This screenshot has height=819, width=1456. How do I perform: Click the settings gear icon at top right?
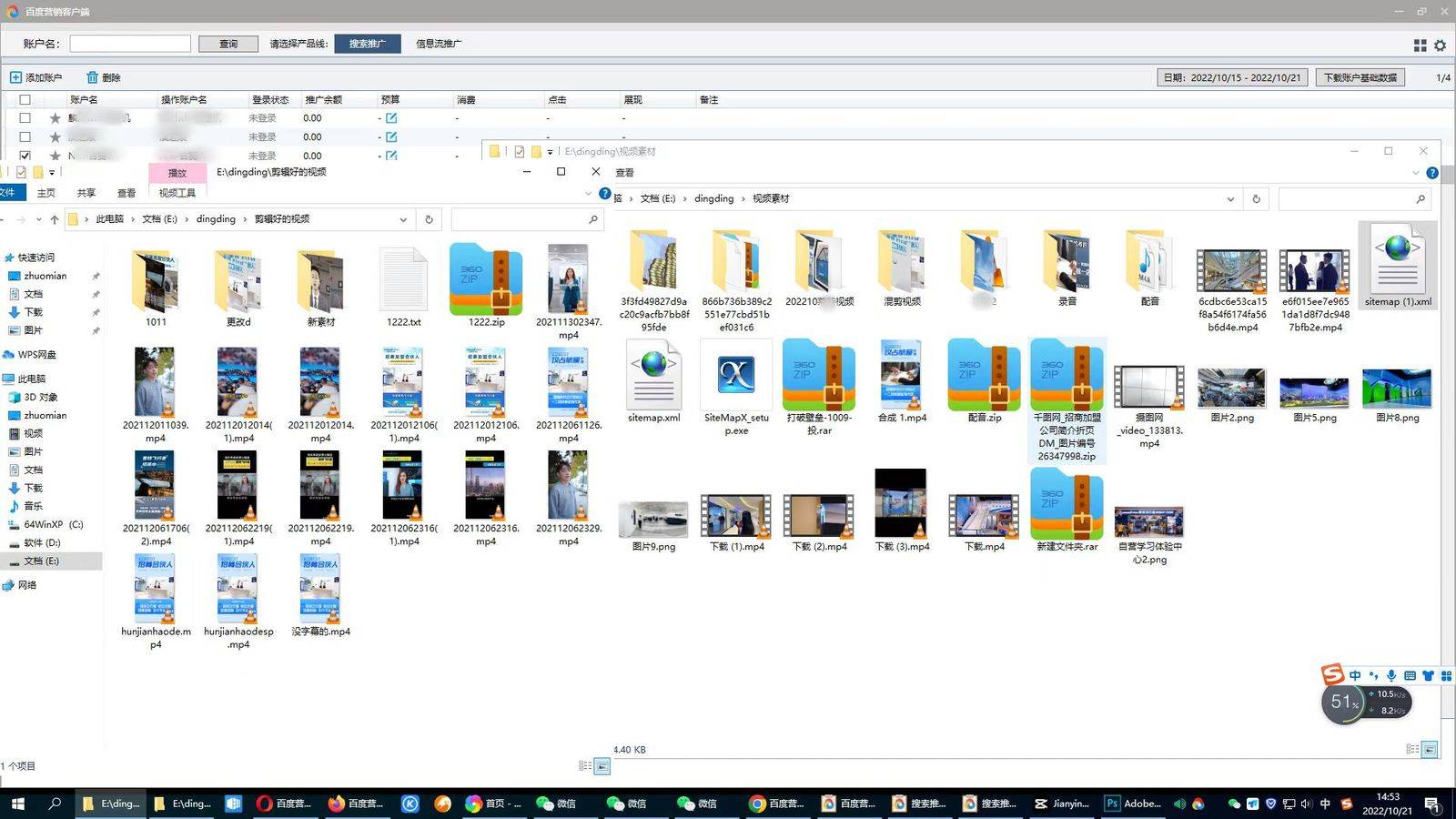pos(1440,45)
